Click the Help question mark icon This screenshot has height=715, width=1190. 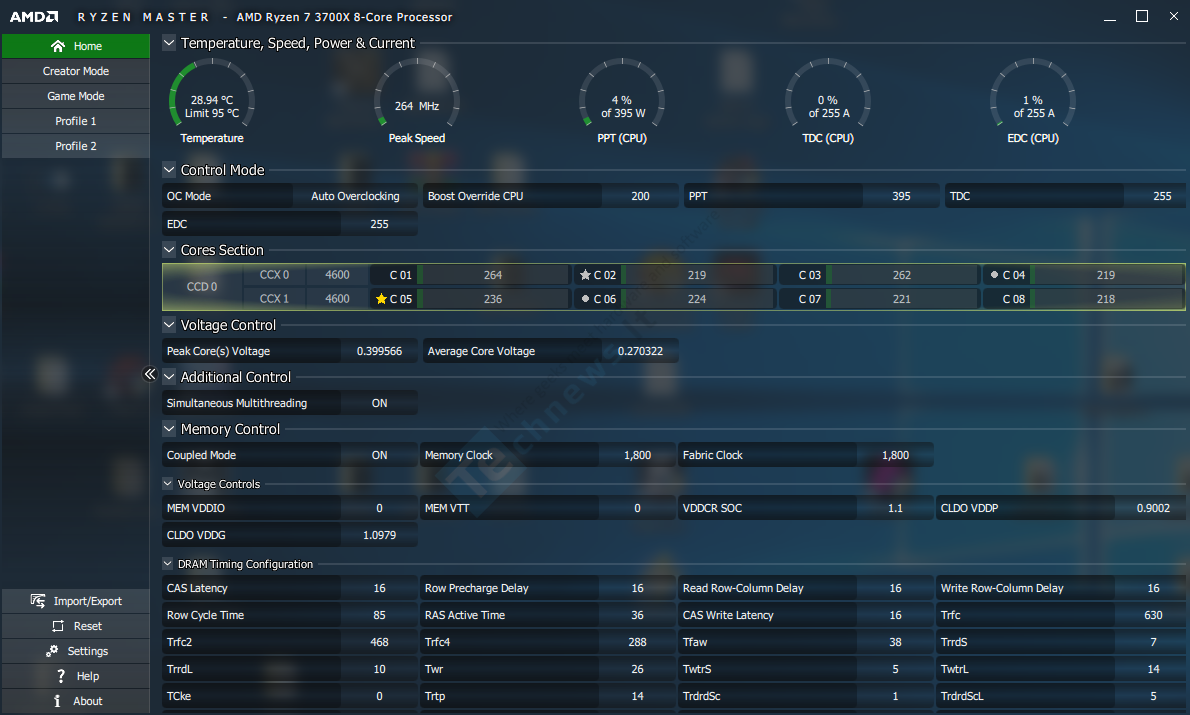click(x=61, y=676)
